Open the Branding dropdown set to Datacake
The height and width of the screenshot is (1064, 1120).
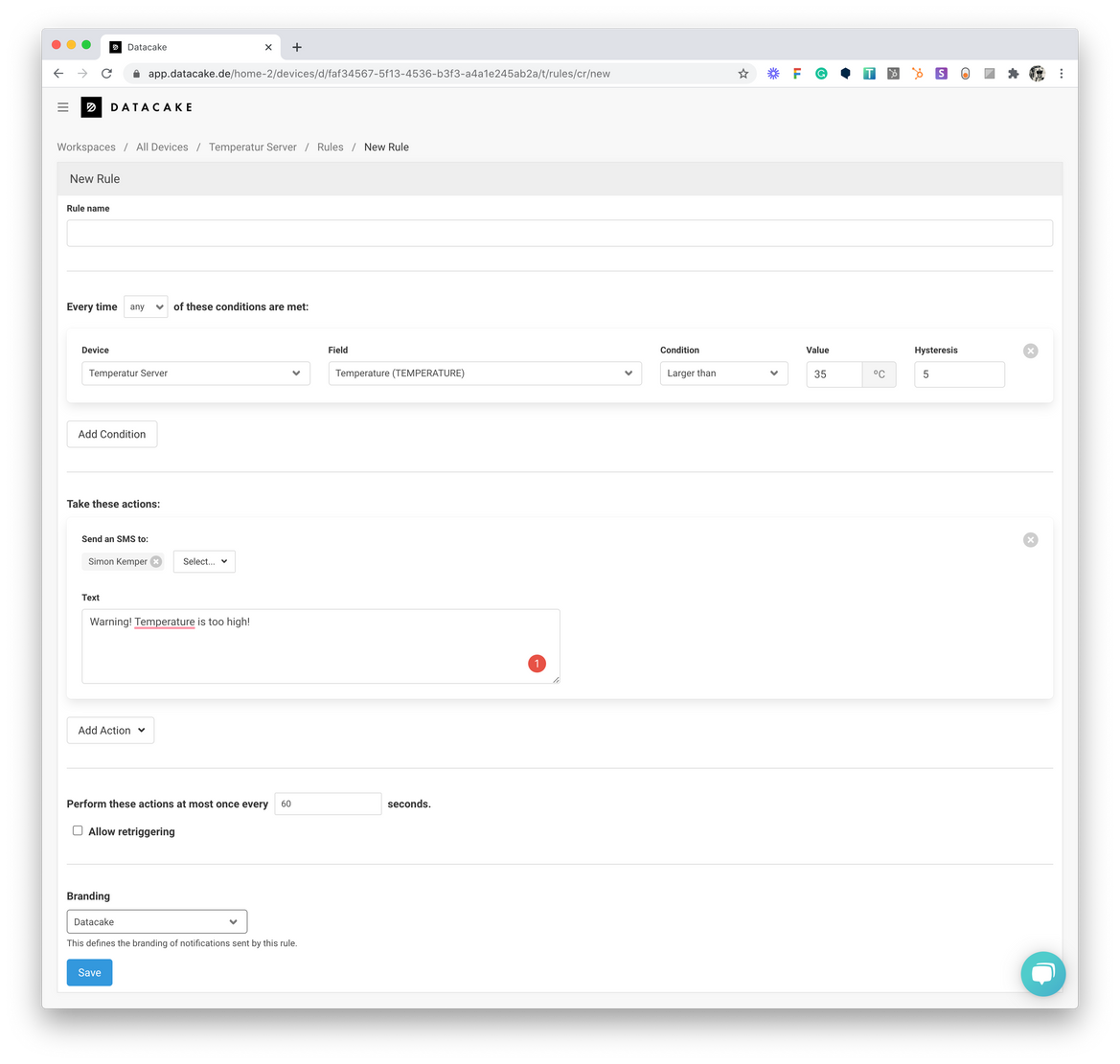click(x=156, y=920)
